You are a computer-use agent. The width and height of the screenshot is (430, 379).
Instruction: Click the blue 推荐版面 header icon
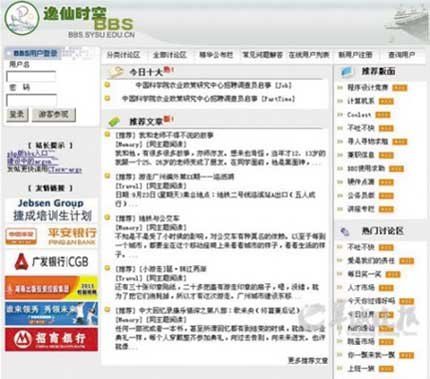[346, 71]
